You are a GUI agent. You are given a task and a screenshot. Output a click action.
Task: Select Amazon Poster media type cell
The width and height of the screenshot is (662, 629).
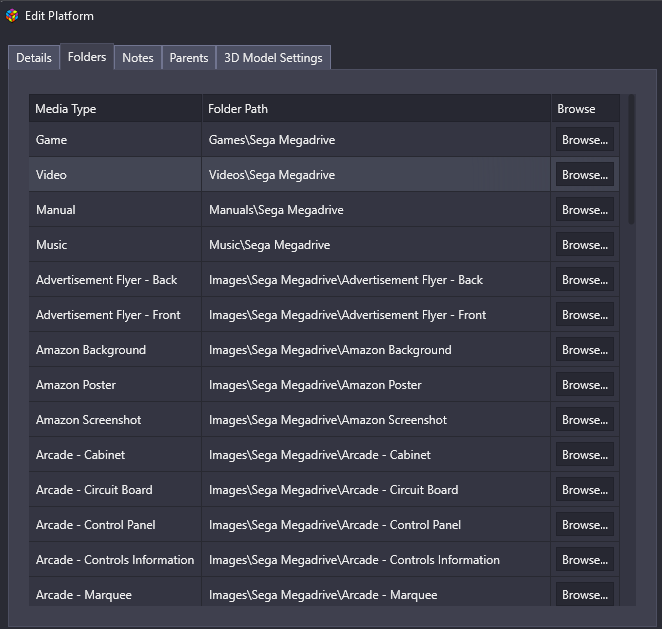(115, 385)
